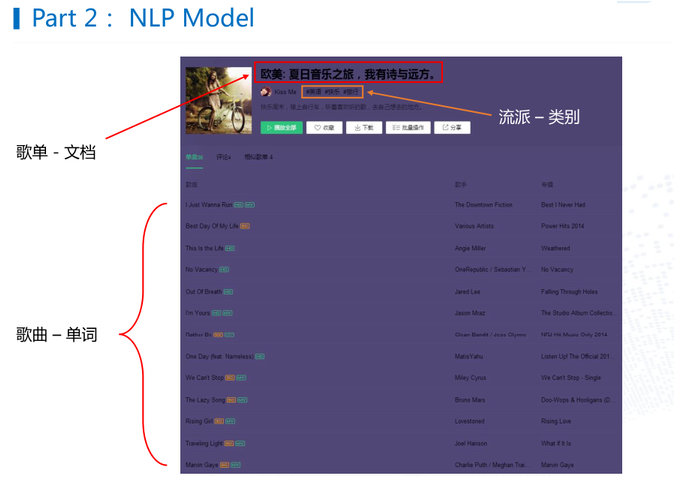Open artist Various Artists
Viewport: 674px width, 492px height.
point(474,226)
